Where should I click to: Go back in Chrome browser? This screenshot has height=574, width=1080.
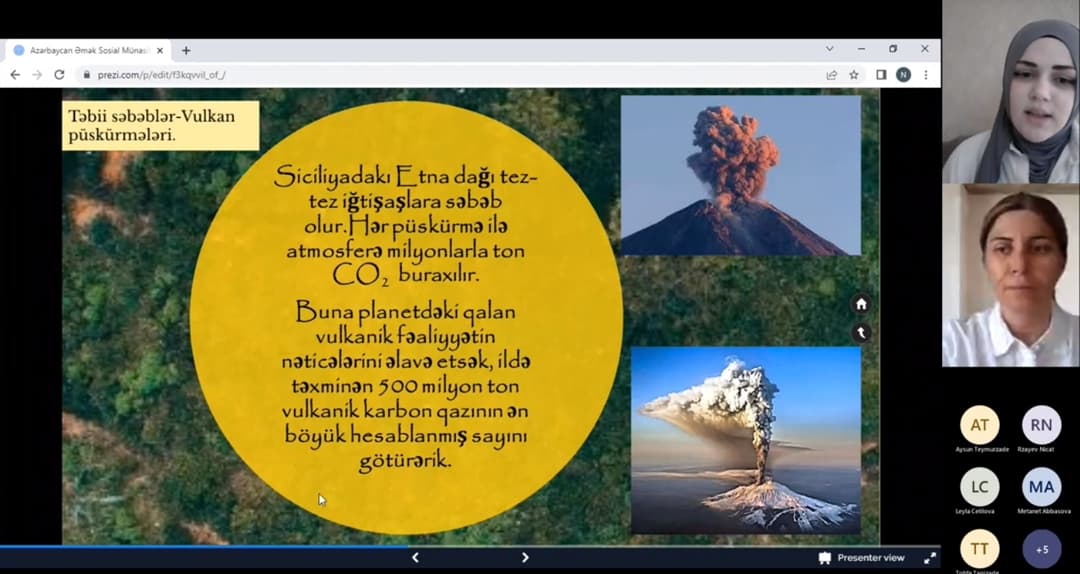pyautogui.click(x=15, y=74)
